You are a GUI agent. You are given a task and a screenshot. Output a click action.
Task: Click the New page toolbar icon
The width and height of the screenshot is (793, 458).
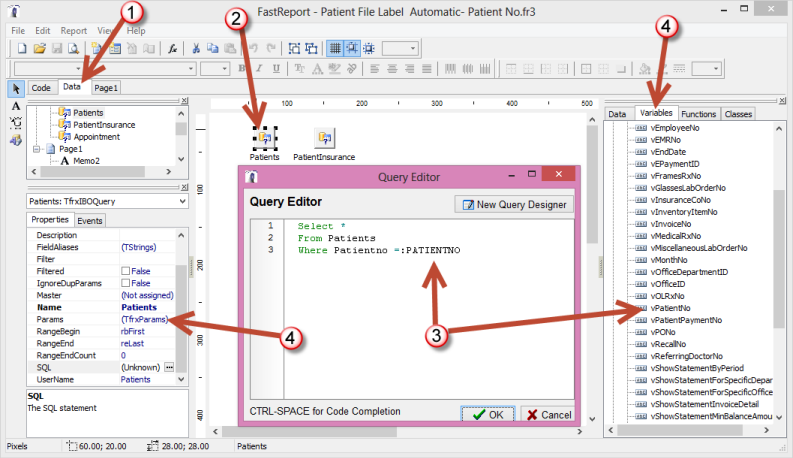[97, 49]
